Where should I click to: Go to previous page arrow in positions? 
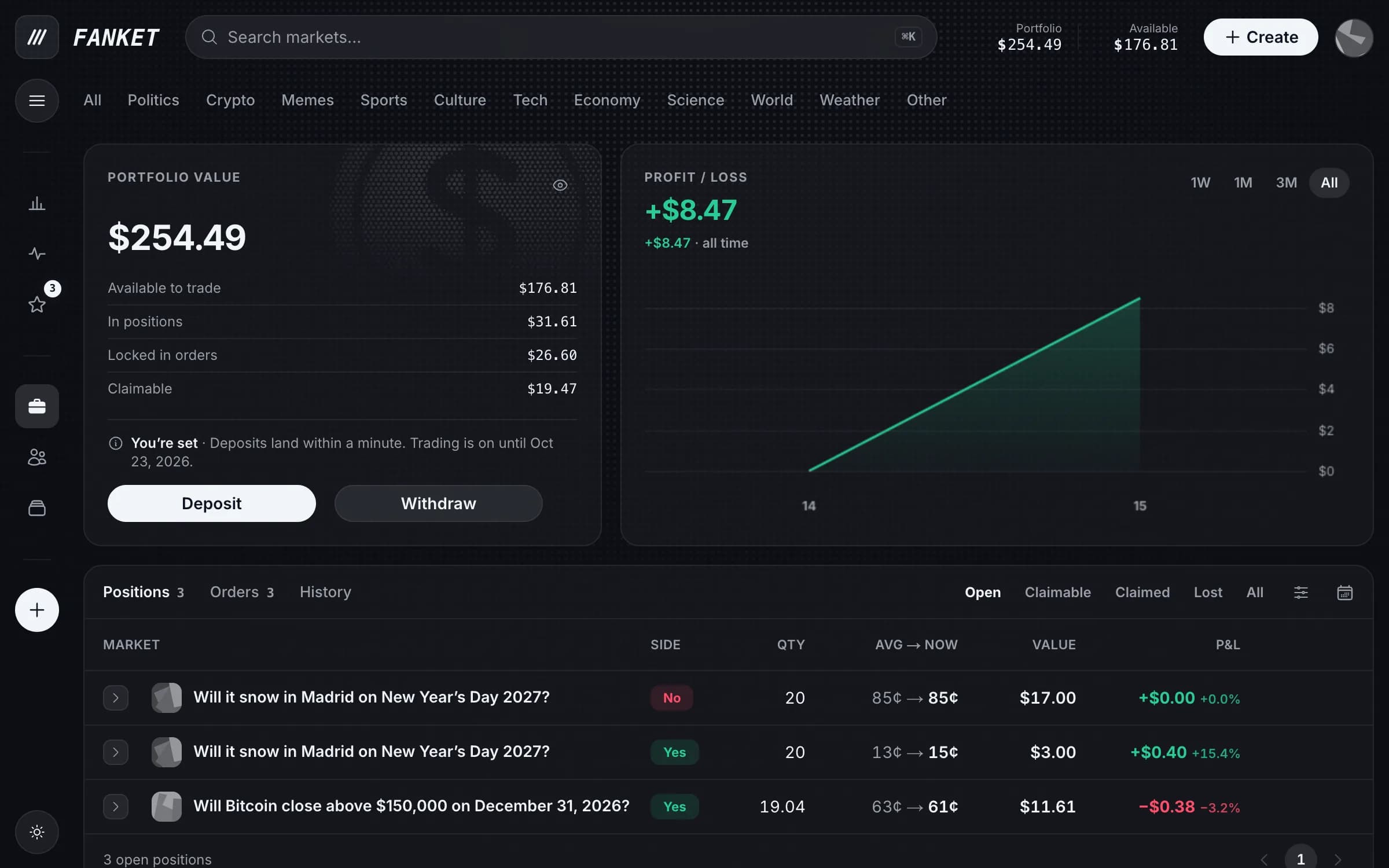click(x=1265, y=859)
